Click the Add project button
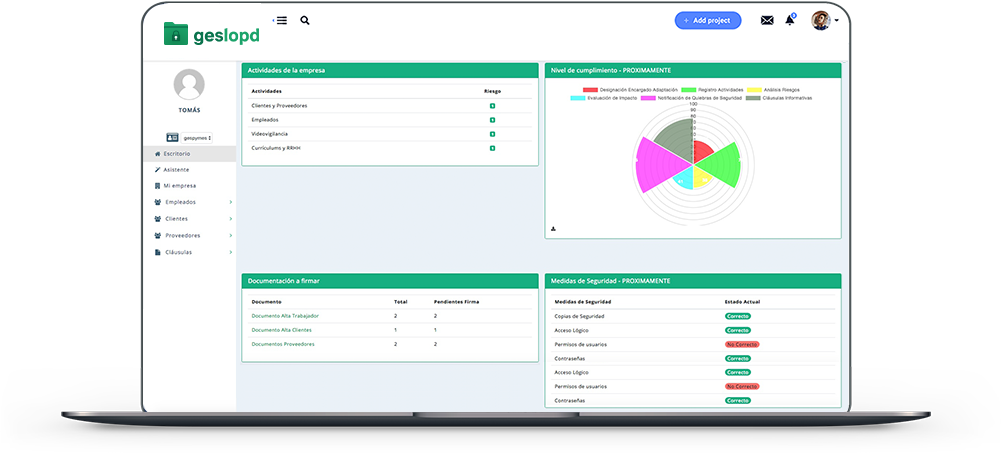 [708, 20]
